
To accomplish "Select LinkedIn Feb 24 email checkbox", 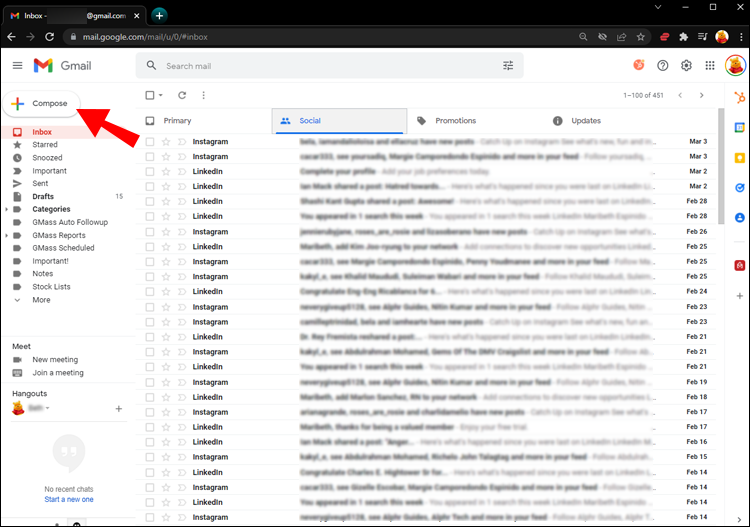I will coord(150,291).
